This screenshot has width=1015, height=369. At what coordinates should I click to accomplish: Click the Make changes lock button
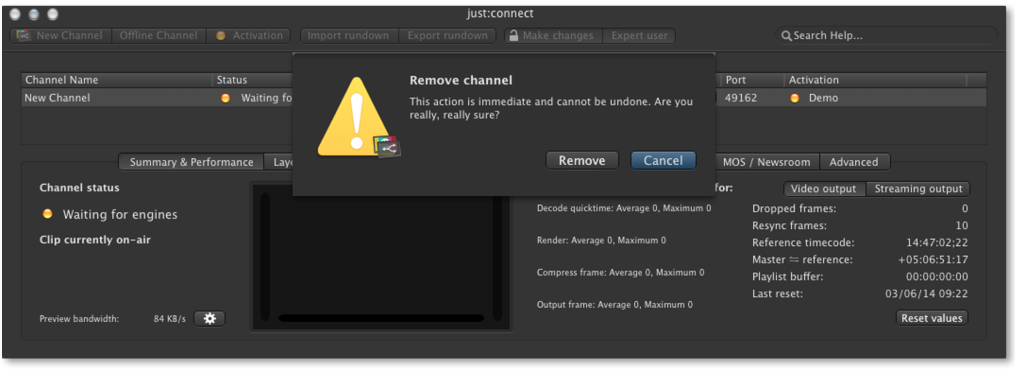pos(553,36)
